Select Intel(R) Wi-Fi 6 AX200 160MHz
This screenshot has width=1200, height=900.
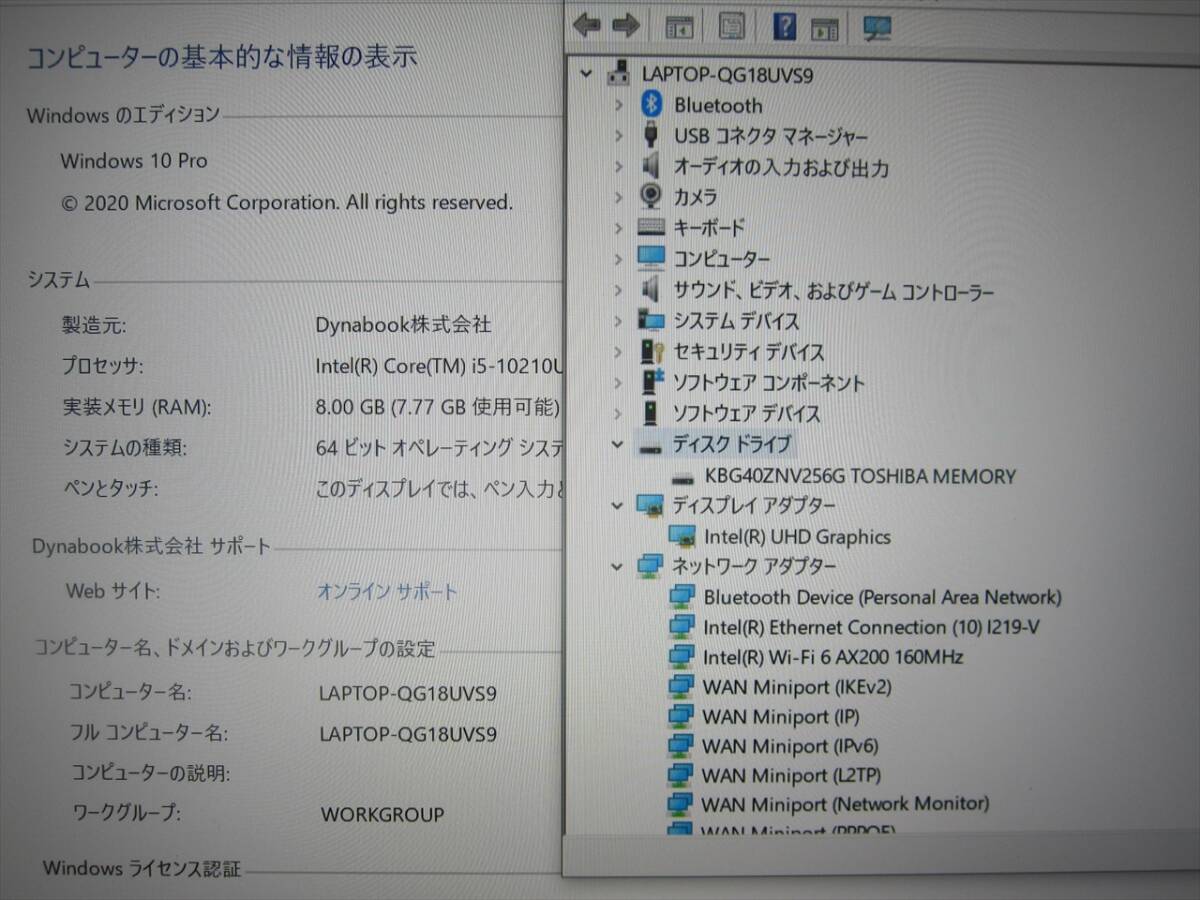pos(833,657)
